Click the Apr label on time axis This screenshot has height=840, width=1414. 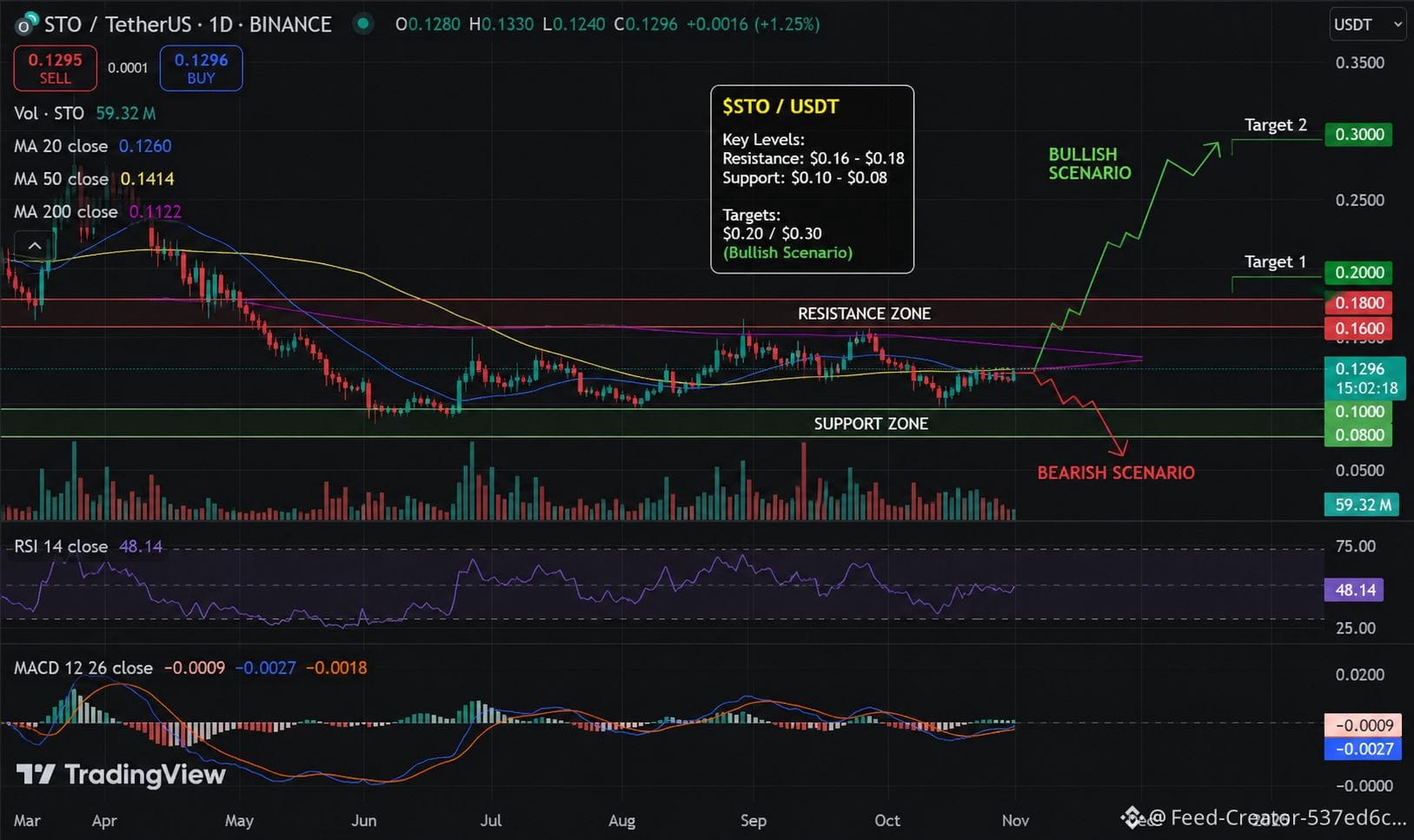point(104,820)
